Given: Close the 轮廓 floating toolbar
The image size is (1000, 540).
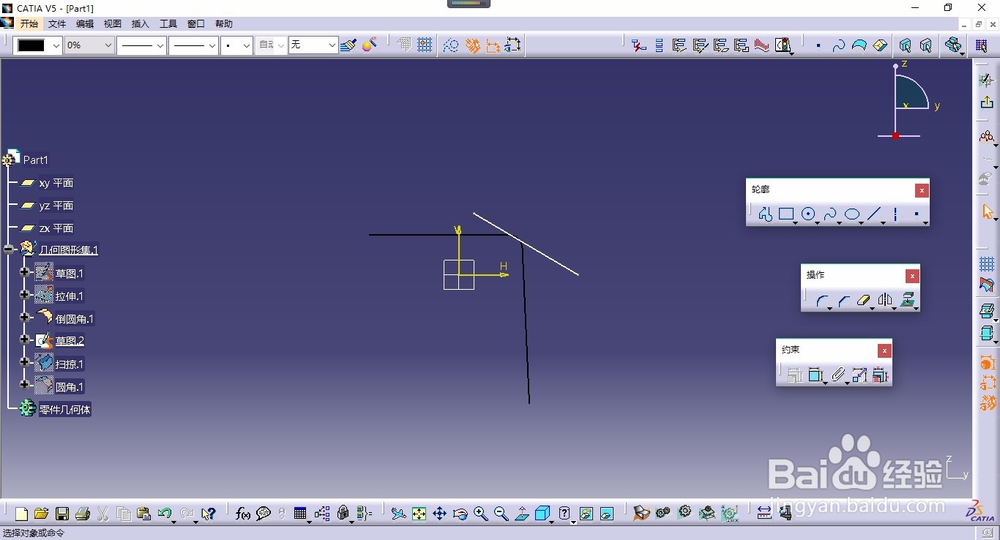Looking at the screenshot, I should (x=922, y=190).
